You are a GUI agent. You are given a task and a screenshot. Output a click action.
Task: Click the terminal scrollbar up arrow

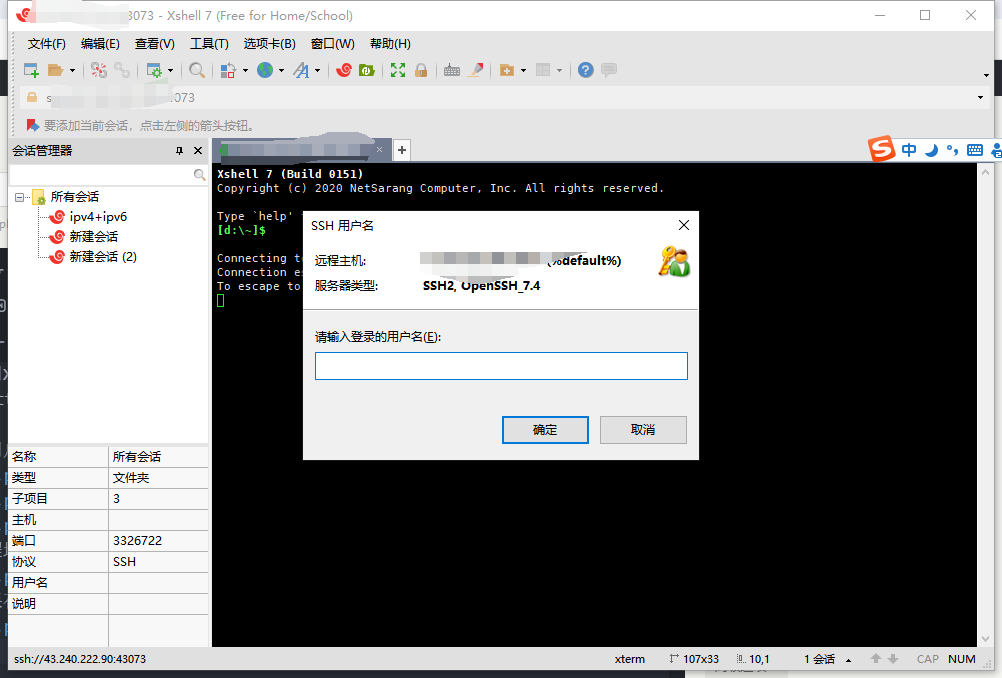pos(985,172)
